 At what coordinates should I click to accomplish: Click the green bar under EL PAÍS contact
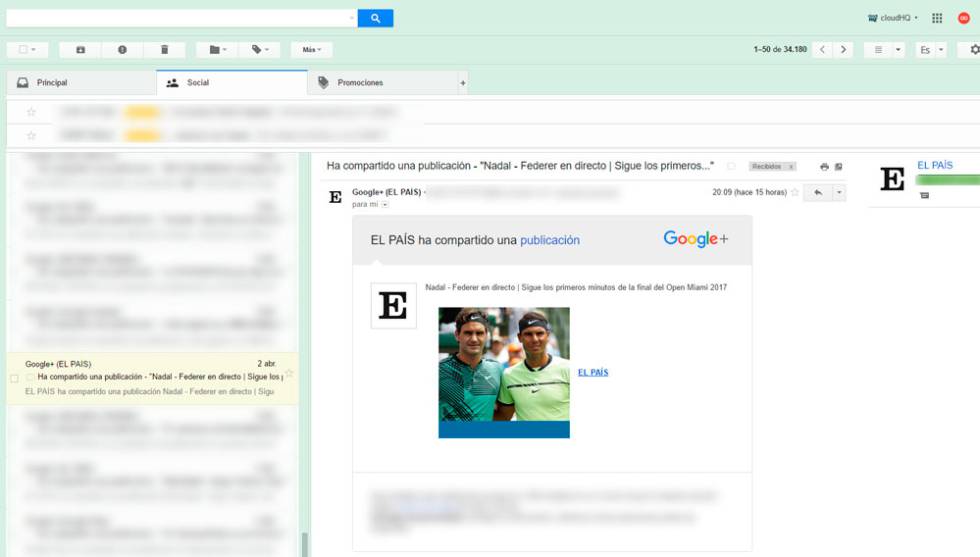pyautogui.click(x=948, y=180)
